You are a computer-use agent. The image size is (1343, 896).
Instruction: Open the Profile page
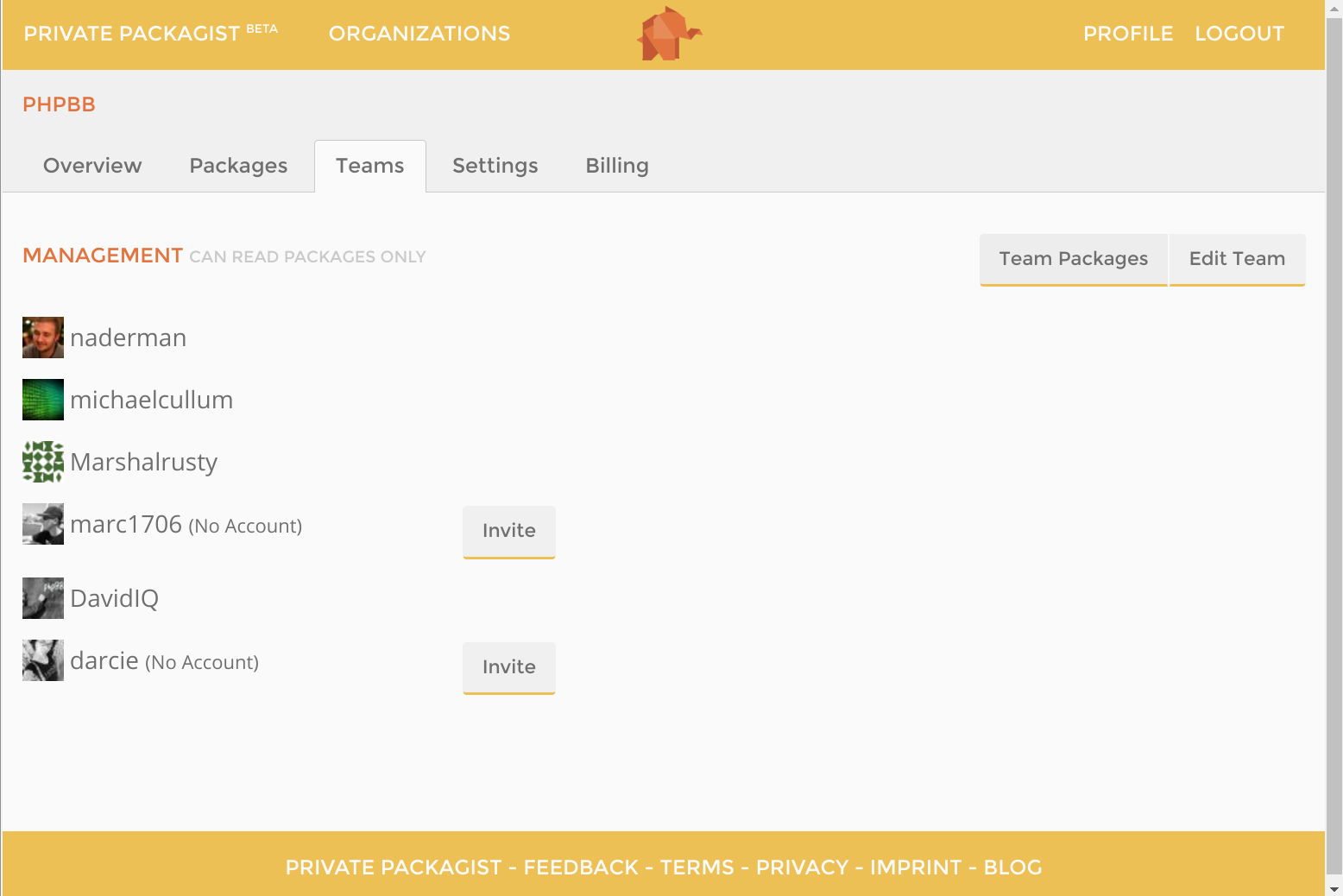tap(1128, 34)
